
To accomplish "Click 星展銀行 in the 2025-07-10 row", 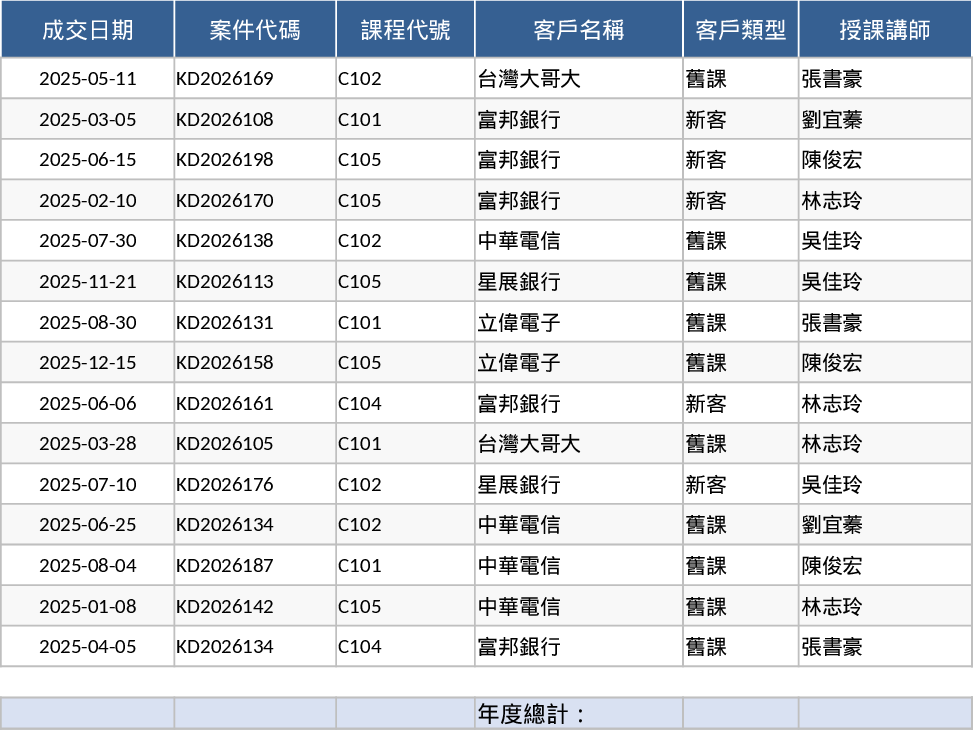I will tap(519, 485).
